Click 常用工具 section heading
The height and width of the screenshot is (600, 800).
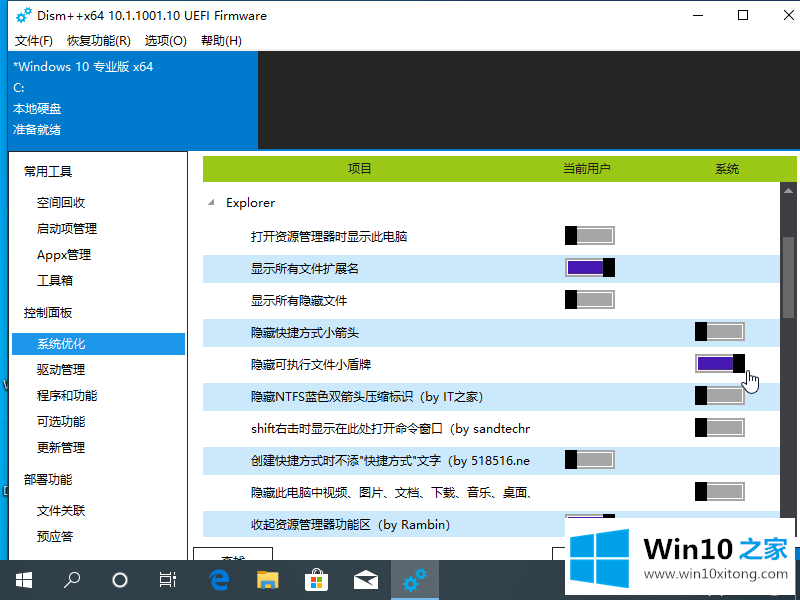[48, 171]
